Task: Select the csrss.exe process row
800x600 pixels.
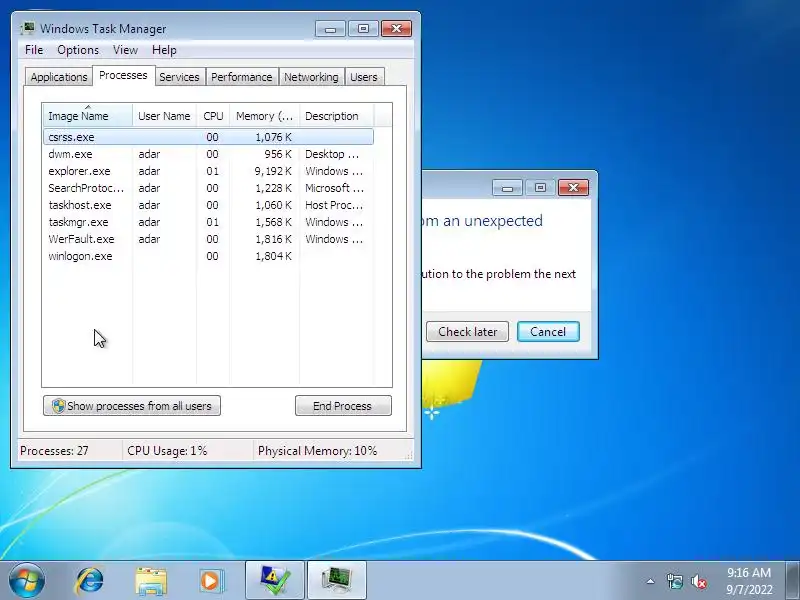Action: tap(209, 137)
